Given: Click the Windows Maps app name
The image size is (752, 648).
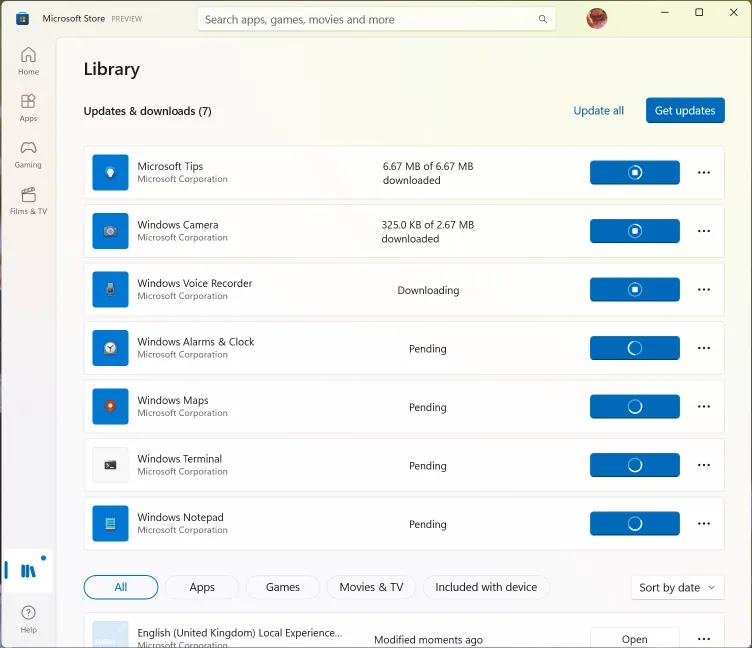Looking at the screenshot, I should tap(173, 400).
